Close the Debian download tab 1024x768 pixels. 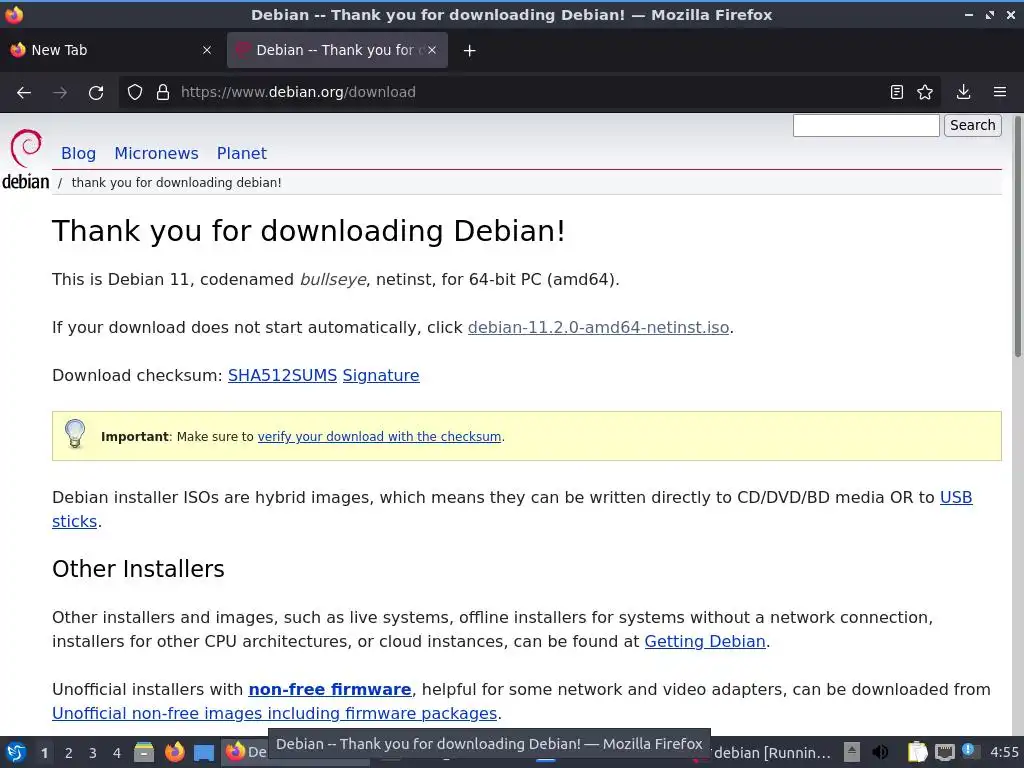coord(432,50)
